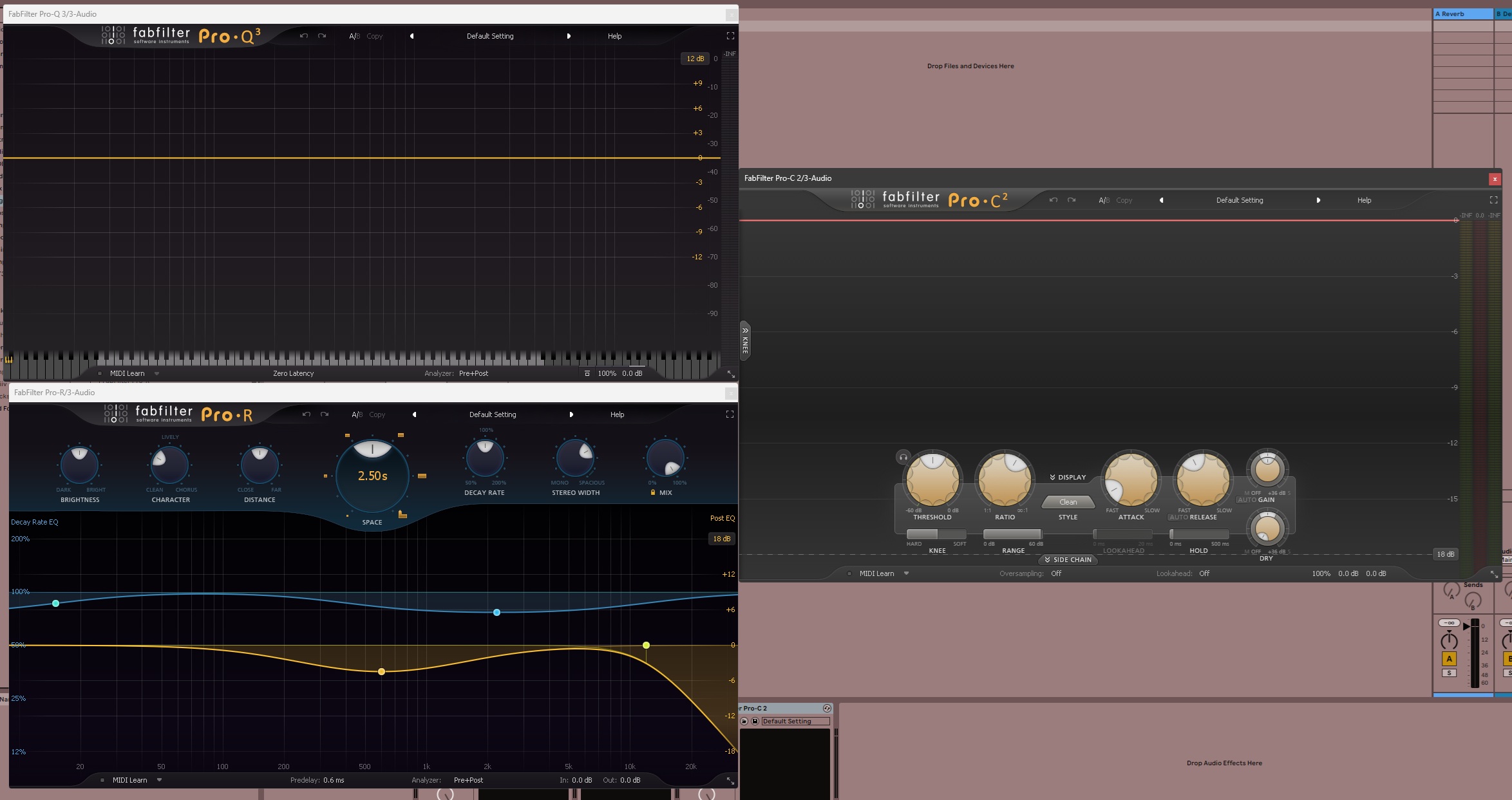This screenshot has width=1512, height=800.
Task: Open MIDI Learn dropdown arrow in Pro-Q 3
Action: 156,373
